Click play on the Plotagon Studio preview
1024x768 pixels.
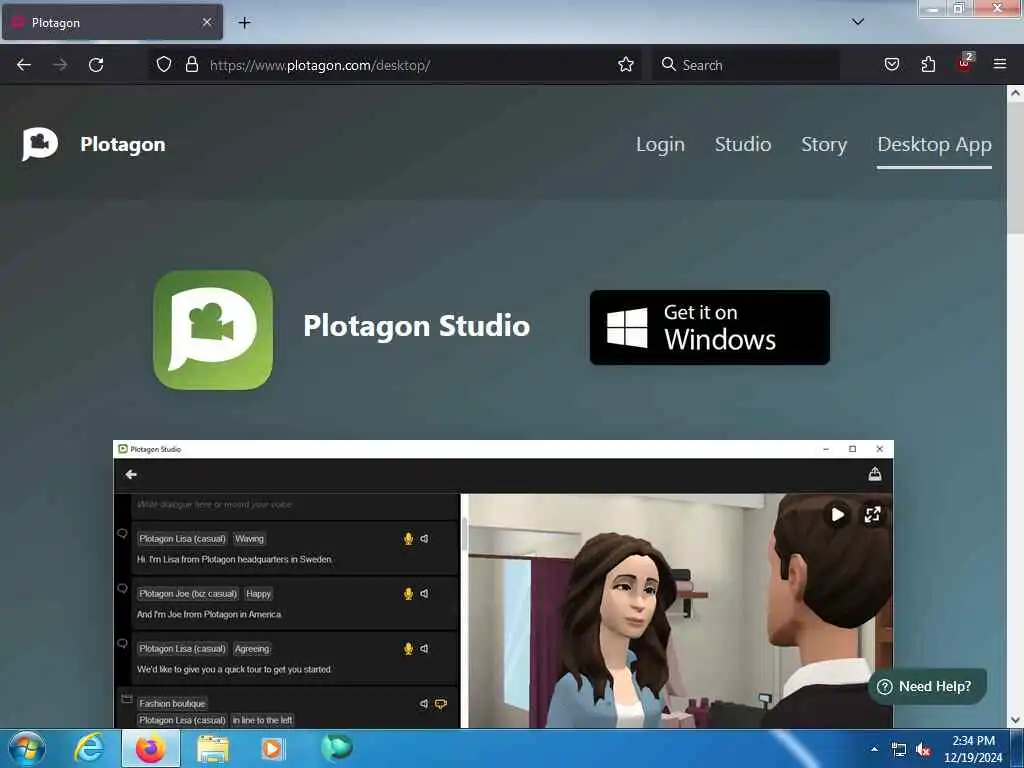(837, 515)
